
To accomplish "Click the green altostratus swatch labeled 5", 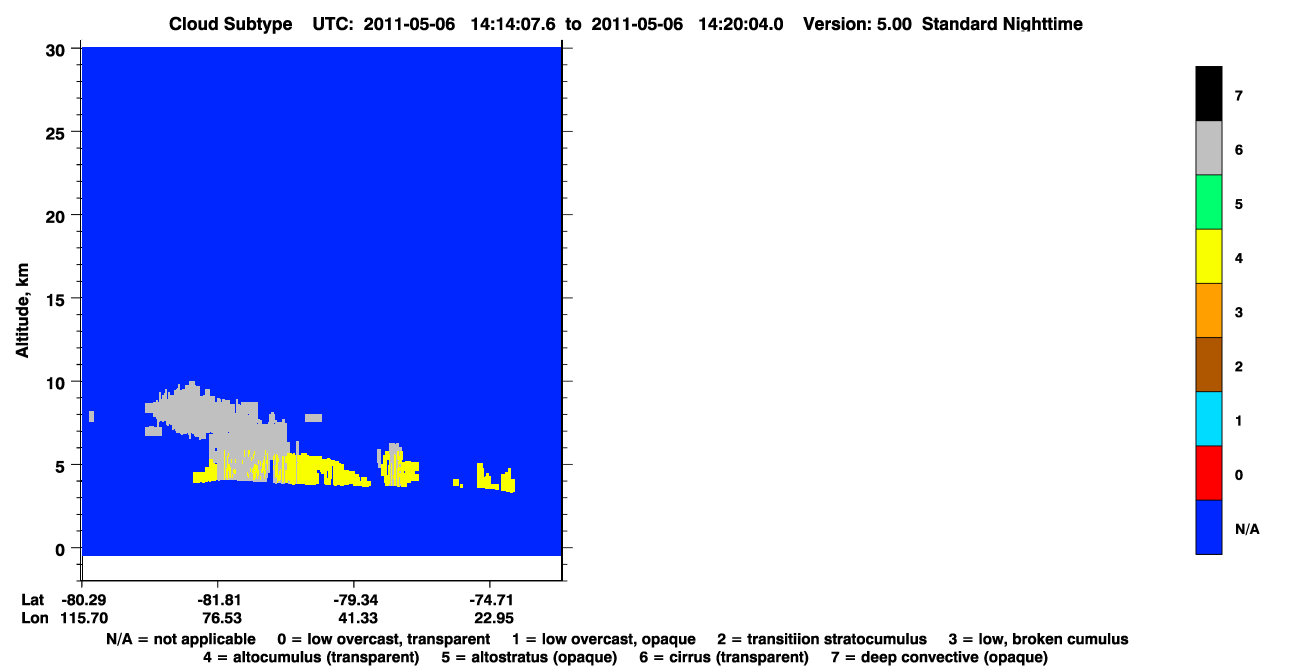I will (x=1208, y=202).
